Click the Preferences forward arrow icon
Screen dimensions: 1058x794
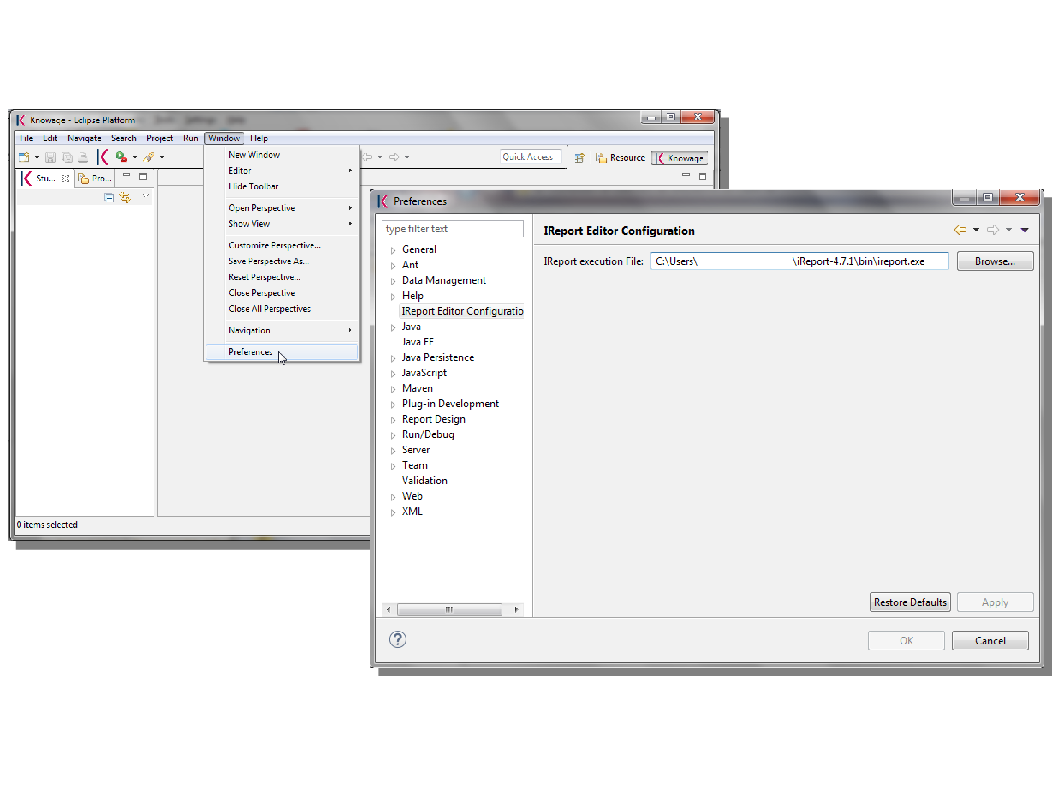[993, 230]
